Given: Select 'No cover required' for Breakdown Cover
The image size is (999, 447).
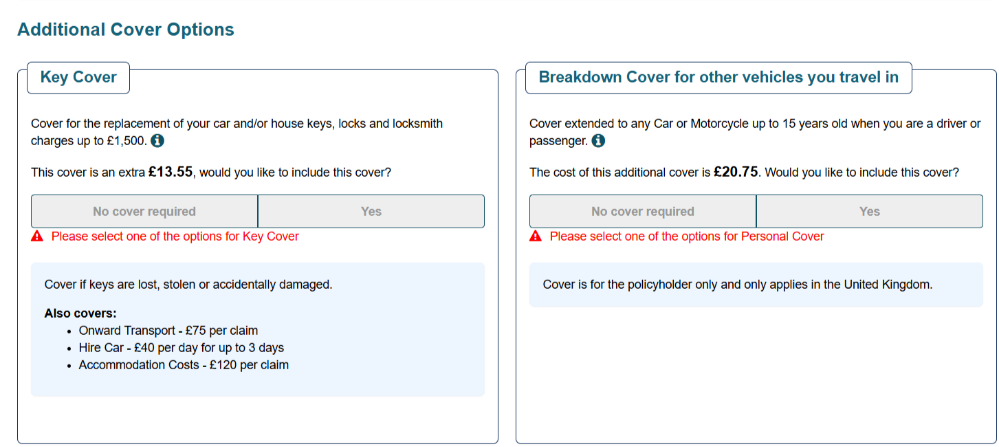Looking at the screenshot, I should coord(643,211).
